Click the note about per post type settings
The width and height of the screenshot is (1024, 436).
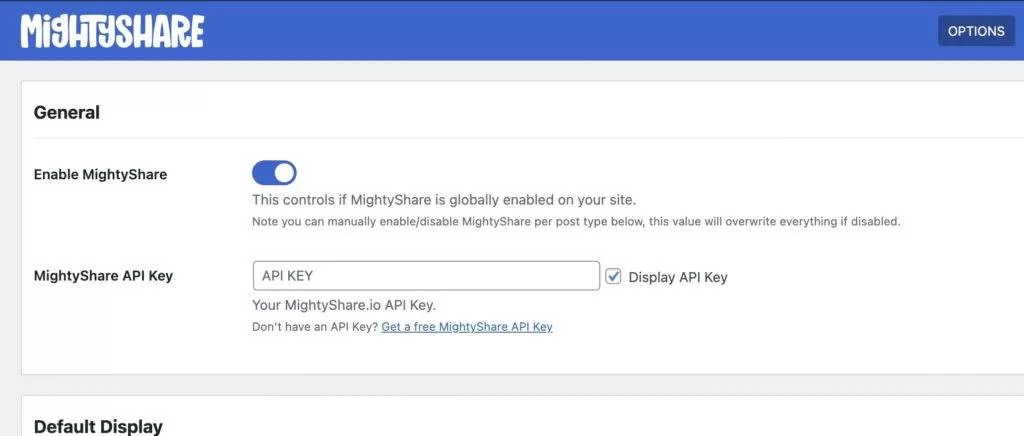click(x=576, y=221)
